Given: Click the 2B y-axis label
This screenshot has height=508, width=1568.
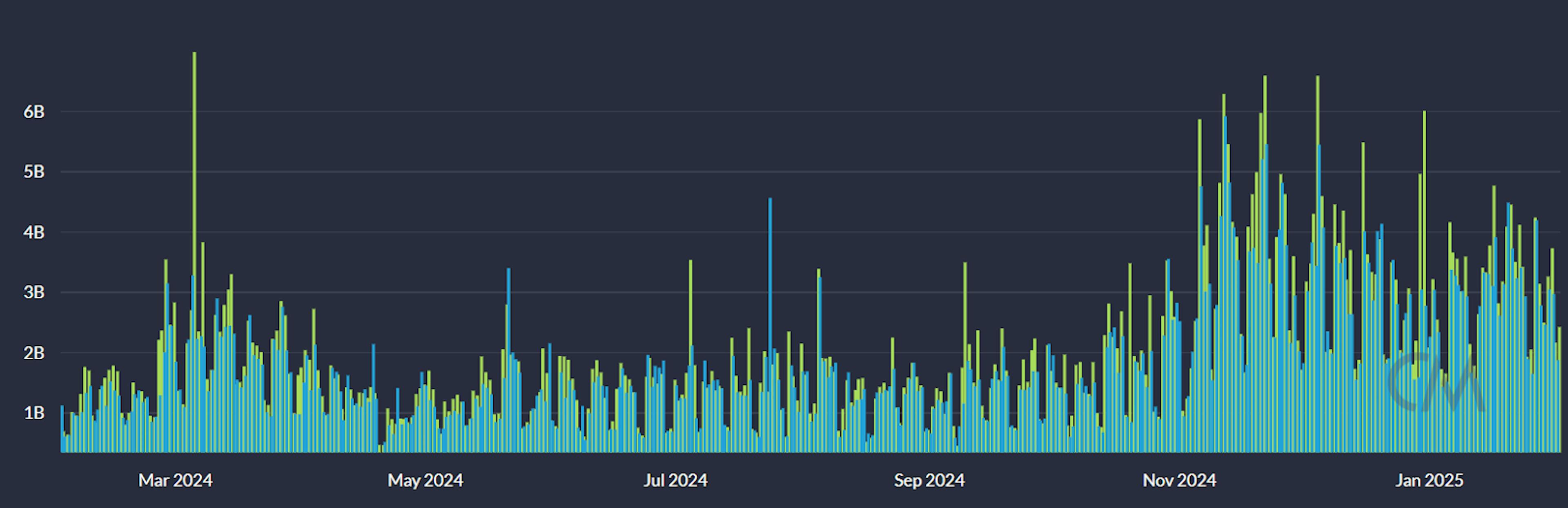Looking at the screenshot, I should point(34,353).
